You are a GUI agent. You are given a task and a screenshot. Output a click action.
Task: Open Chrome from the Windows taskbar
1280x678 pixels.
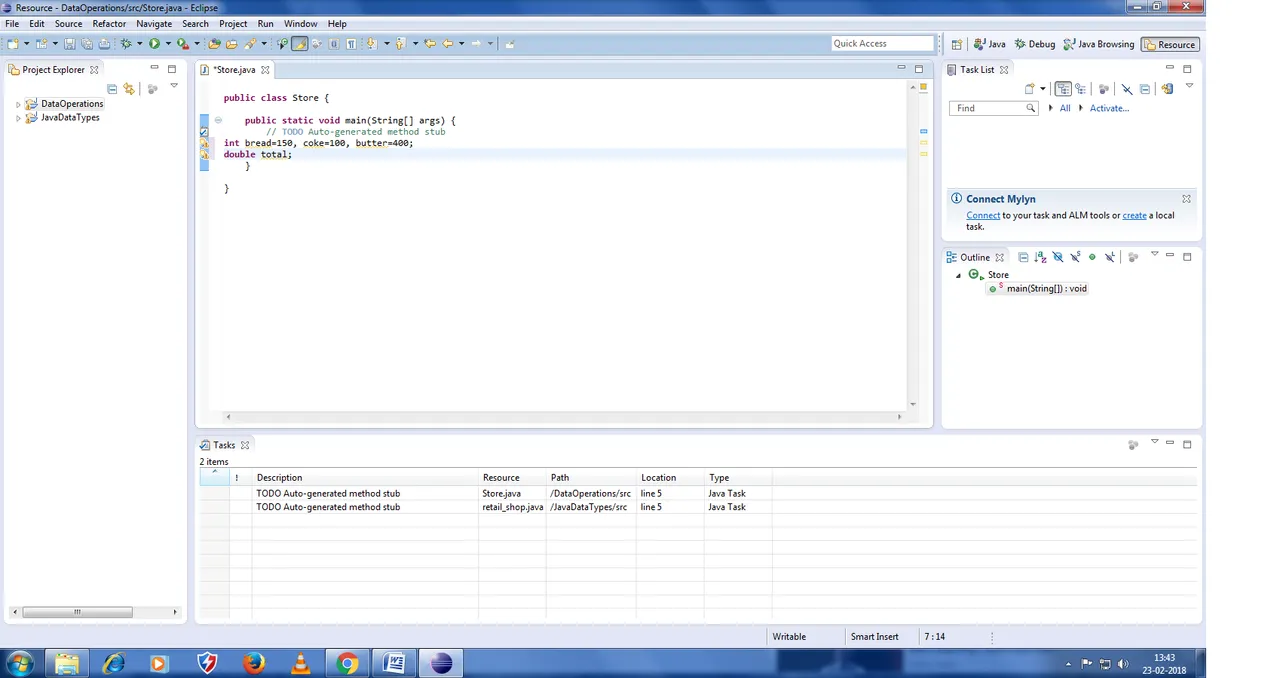pyautogui.click(x=347, y=663)
